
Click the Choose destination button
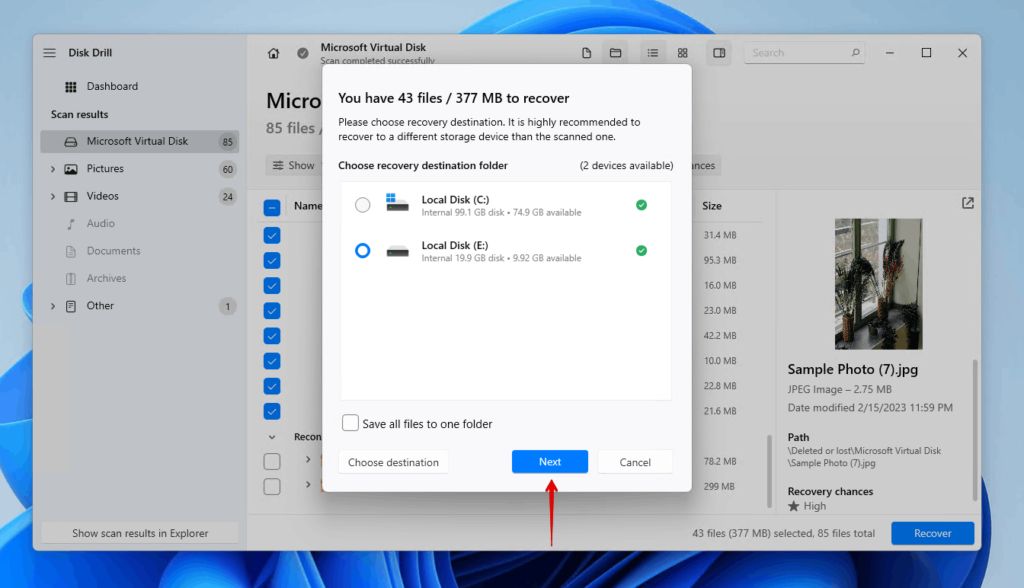393,462
